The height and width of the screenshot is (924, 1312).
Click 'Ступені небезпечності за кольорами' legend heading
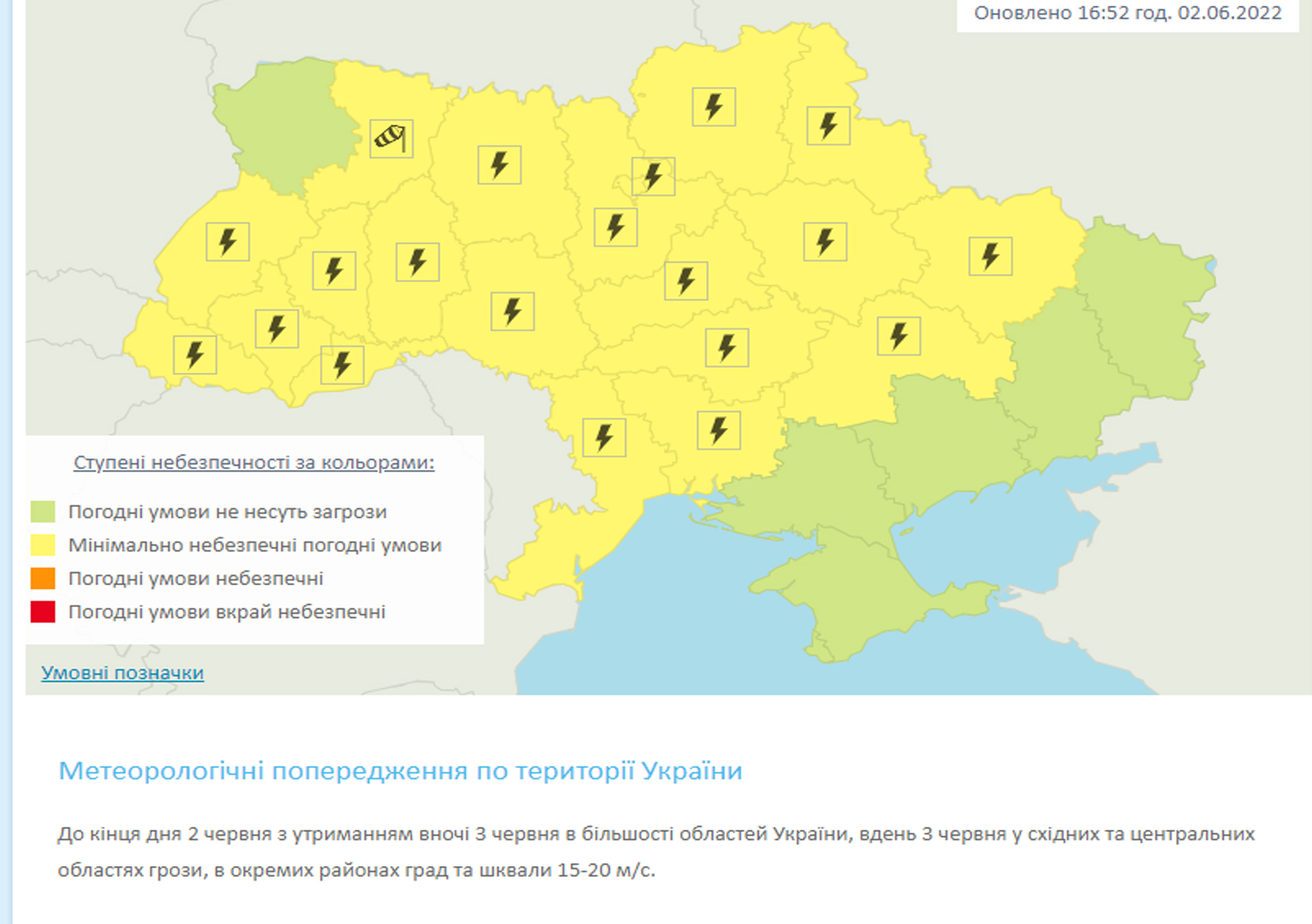tap(253, 462)
